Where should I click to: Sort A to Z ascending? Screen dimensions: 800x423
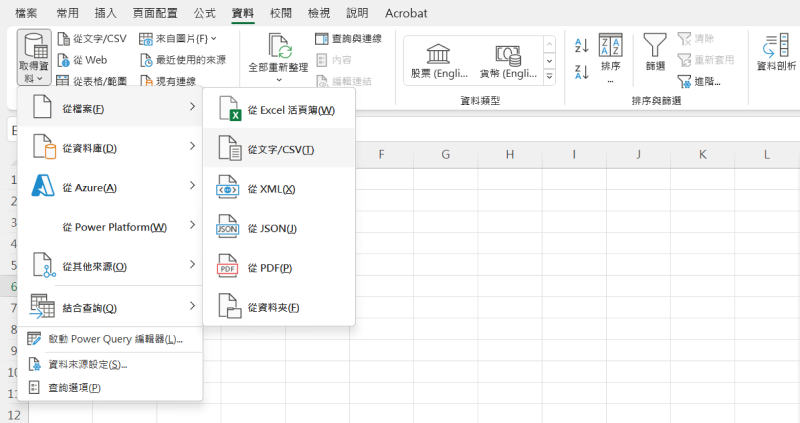[582, 45]
